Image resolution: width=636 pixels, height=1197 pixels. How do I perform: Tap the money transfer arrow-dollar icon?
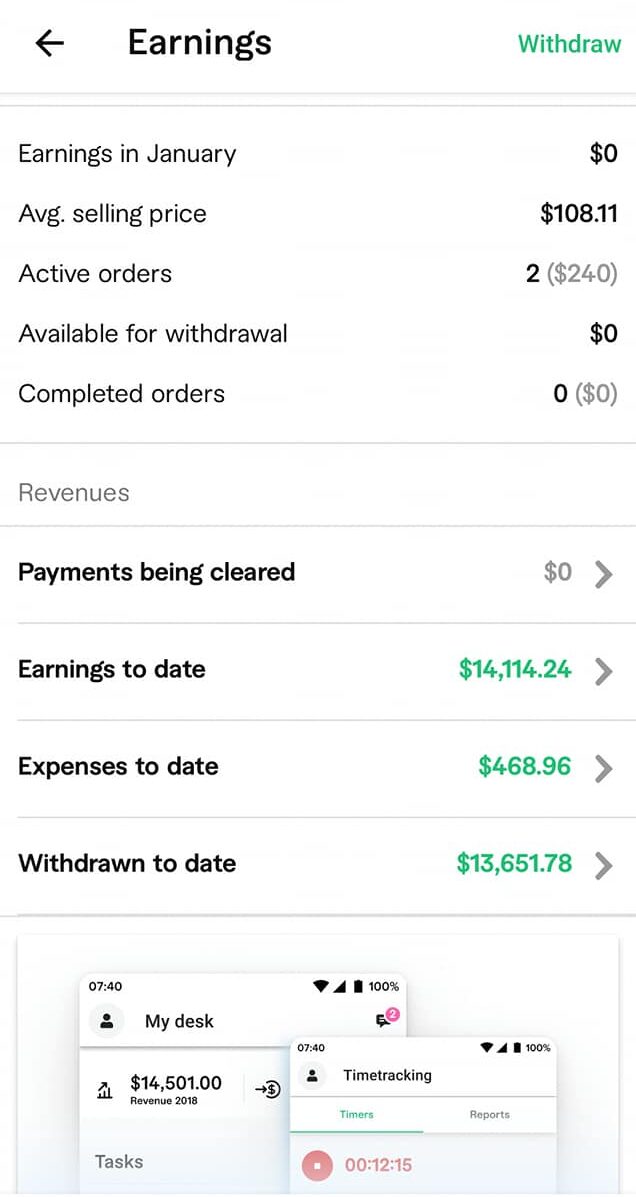click(268, 1089)
